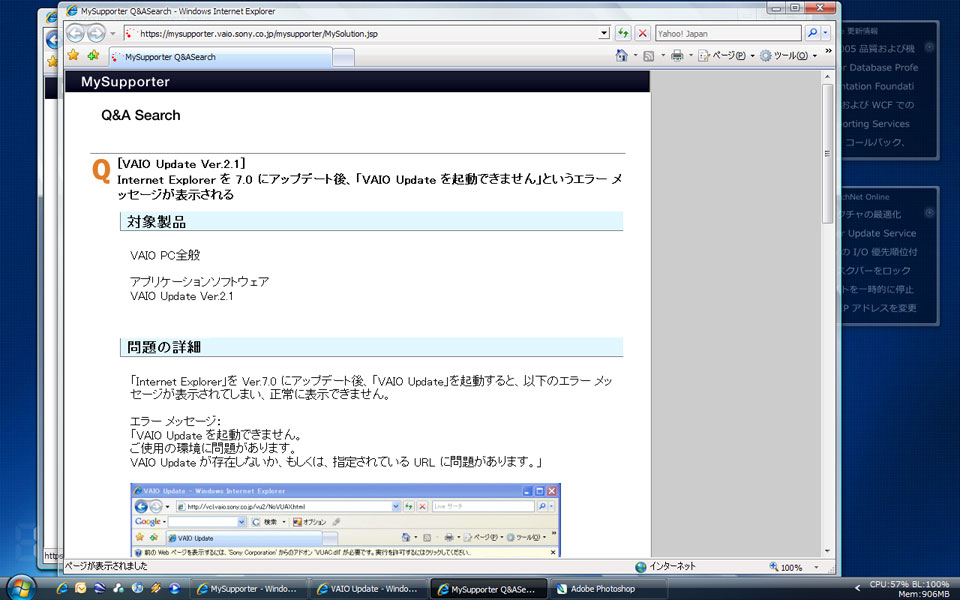This screenshot has width=960, height=600.
Task: Open a new blank tab
Action: point(343,58)
